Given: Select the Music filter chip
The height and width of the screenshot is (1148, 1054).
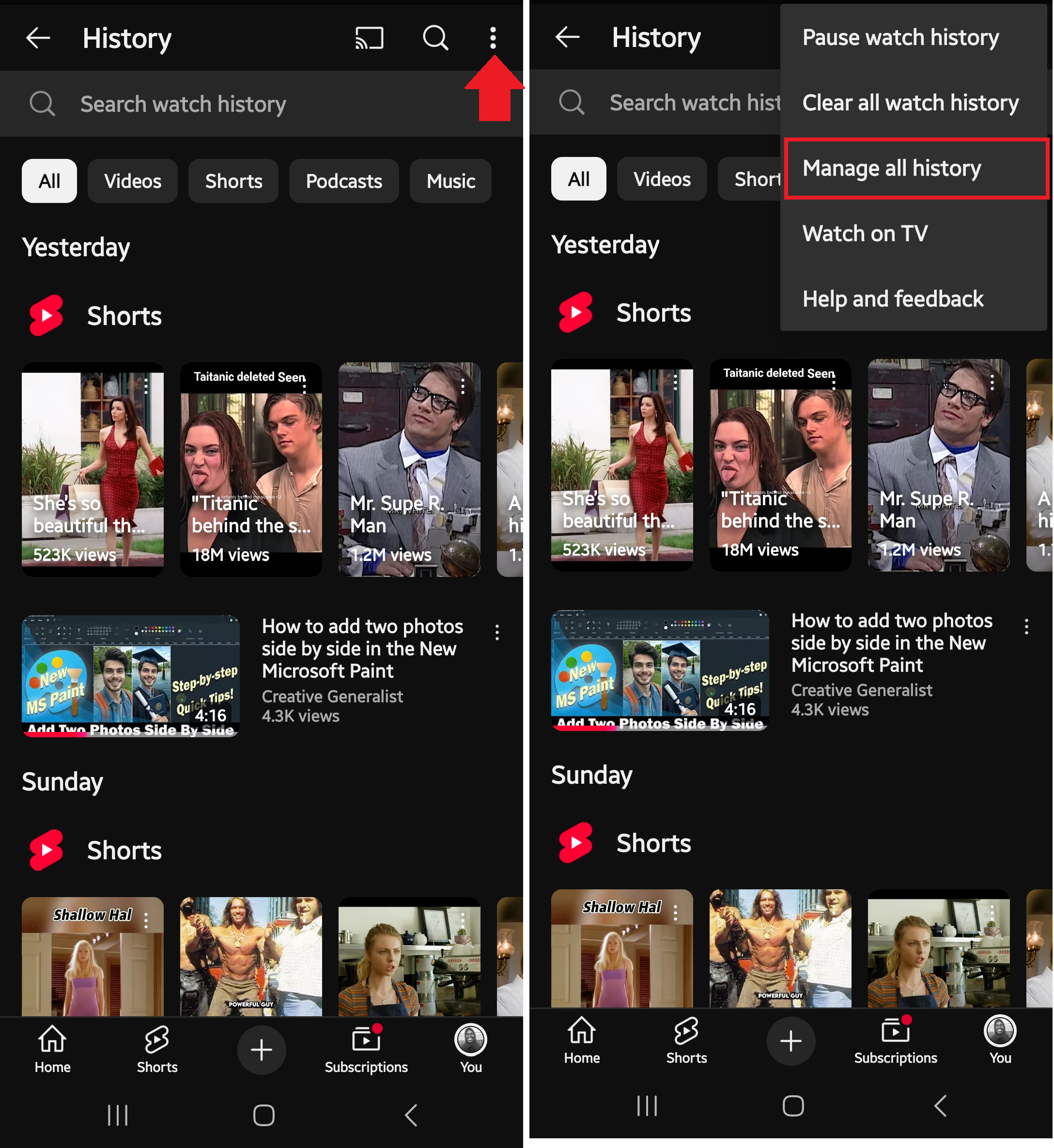Looking at the screenshot, I should click(450, 181).
